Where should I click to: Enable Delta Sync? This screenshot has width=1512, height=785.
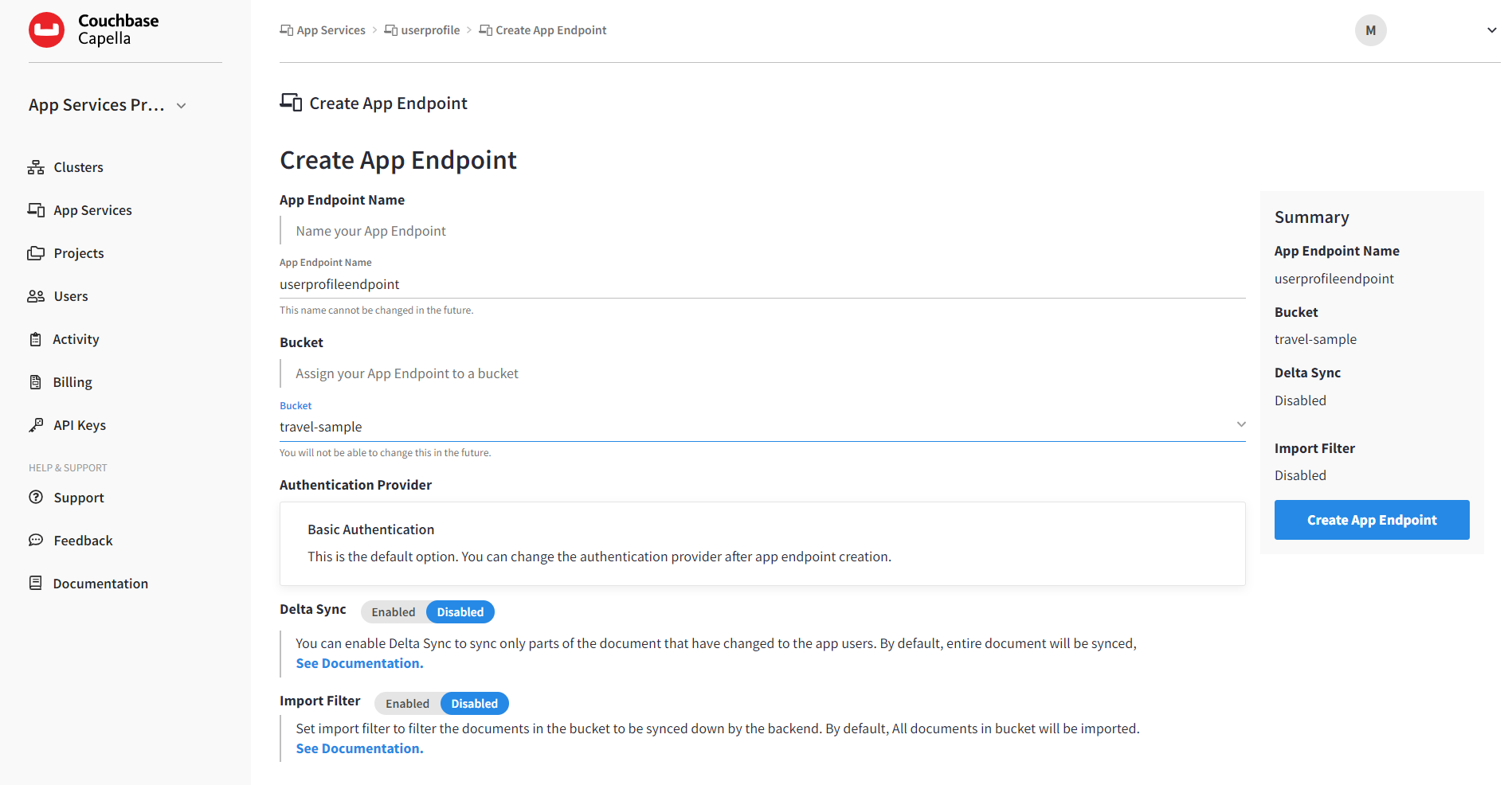394,612
